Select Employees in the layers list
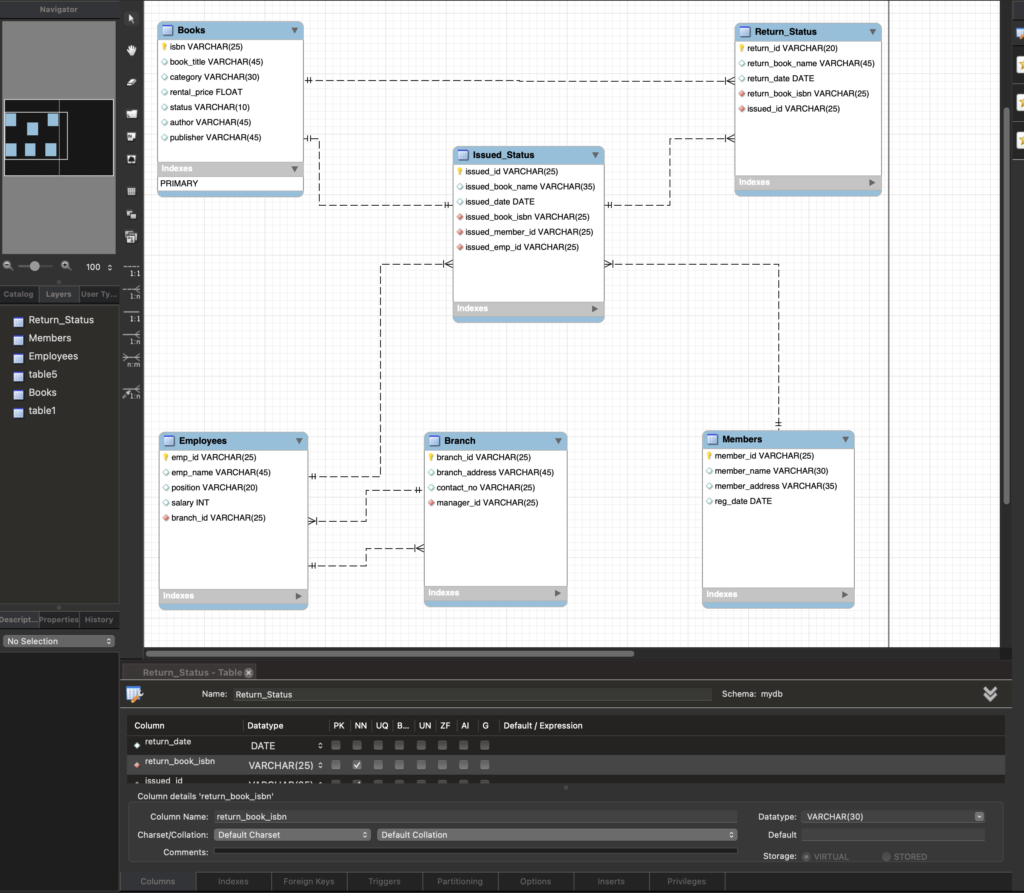 (x=53, y=357)
